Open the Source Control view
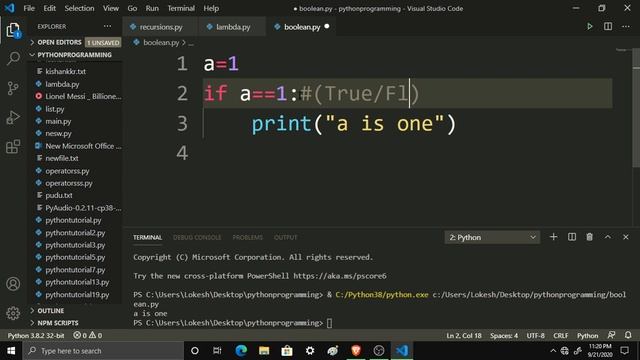The width and height of the screenshot is (640, 360). (x=13, y=88)
